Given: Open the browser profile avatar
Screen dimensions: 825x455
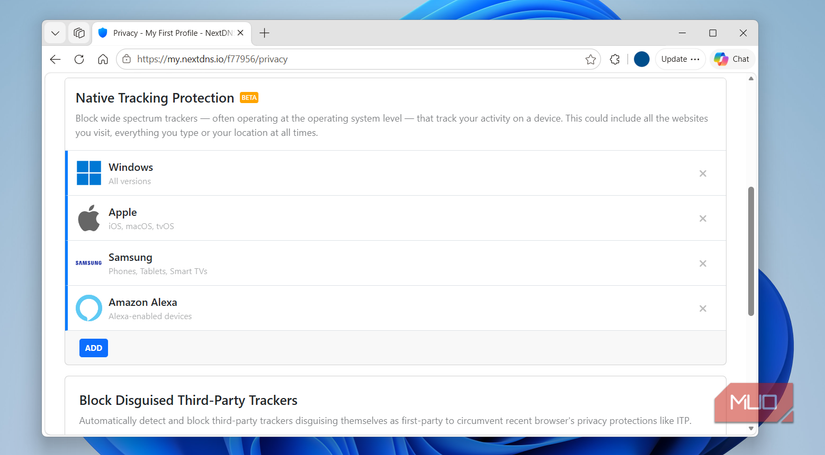Looking at the screenshot, I should [x=641, y=59].
